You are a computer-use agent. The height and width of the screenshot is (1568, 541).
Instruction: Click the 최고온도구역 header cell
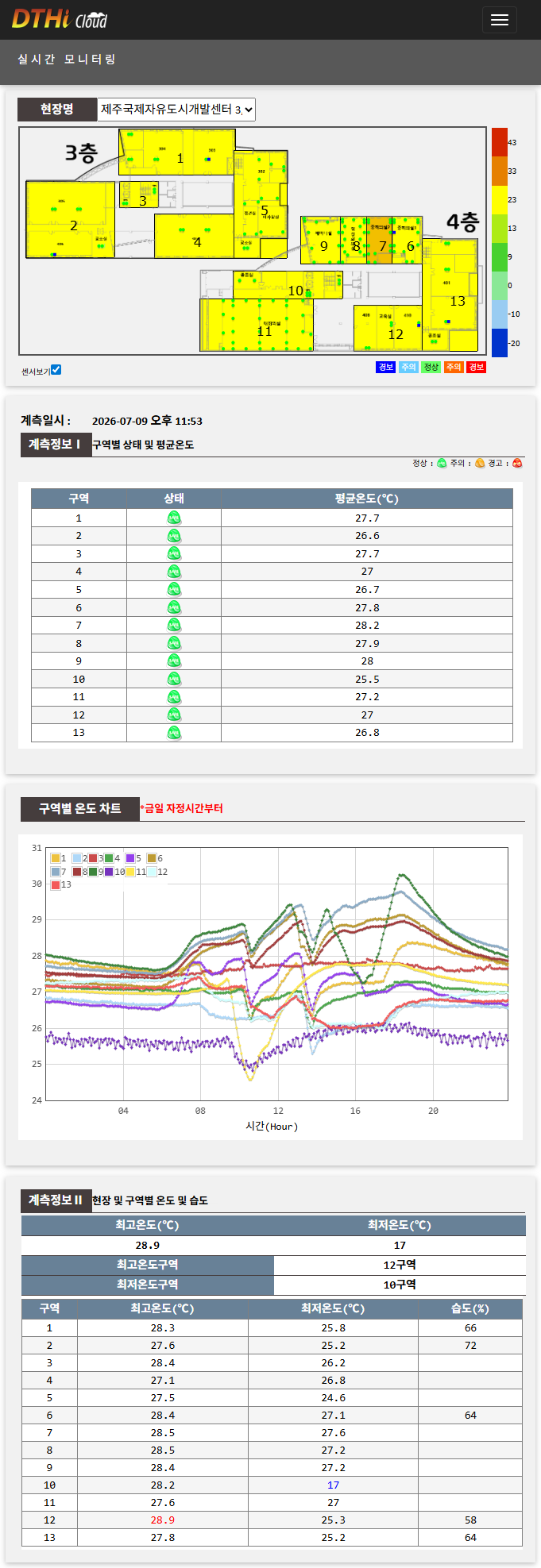[x=148, y=1265]
